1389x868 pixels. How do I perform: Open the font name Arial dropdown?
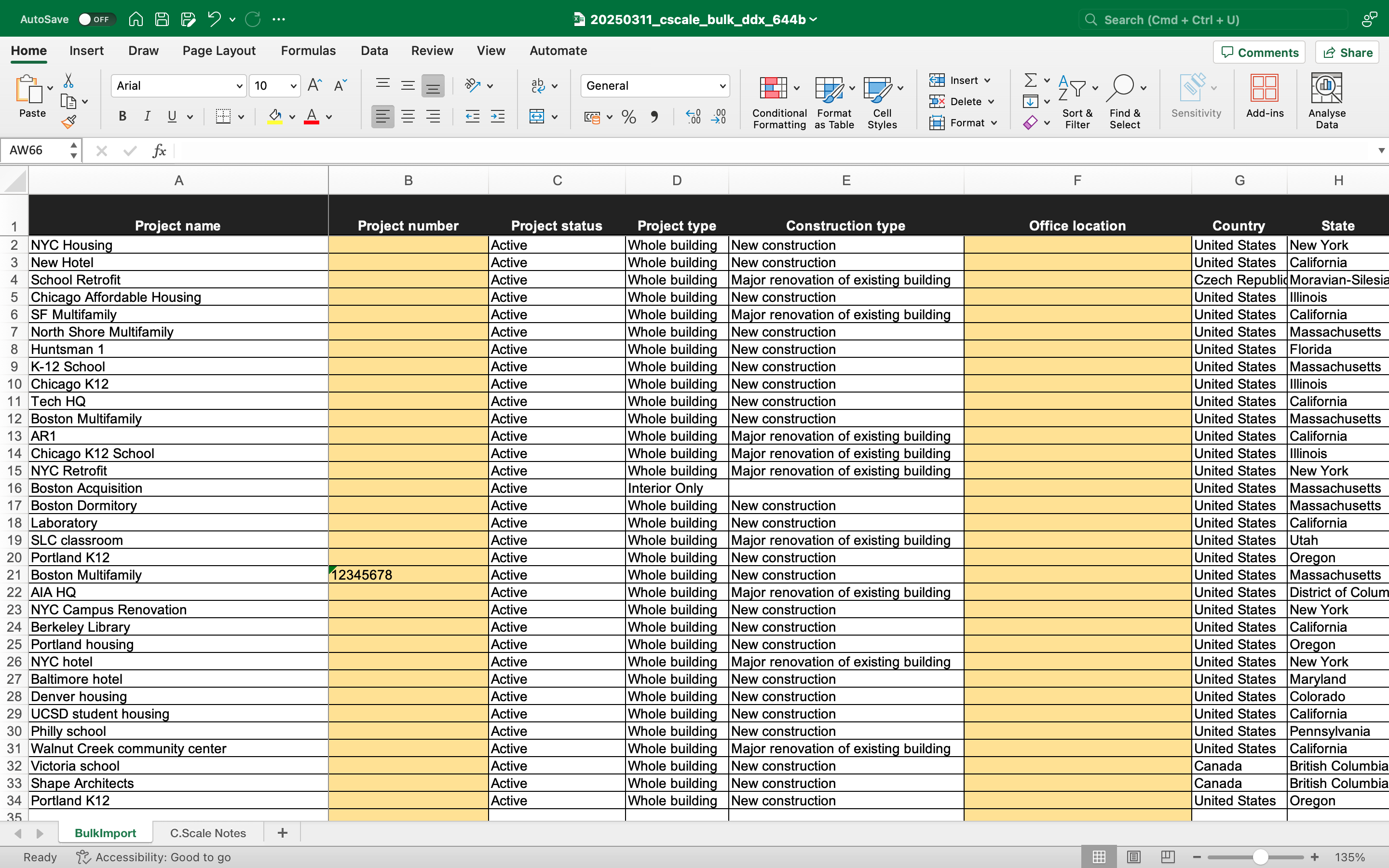pyautogui.click(x=239, y=86)
